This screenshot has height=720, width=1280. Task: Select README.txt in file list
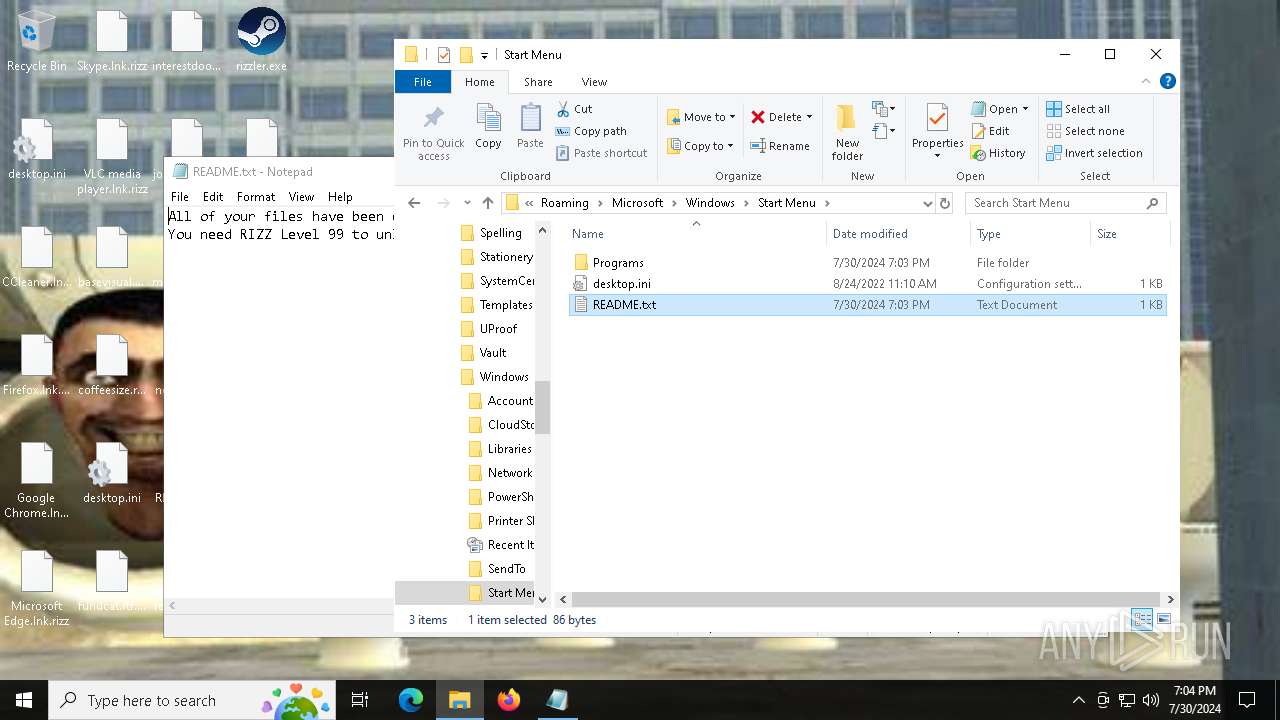[x=867, y=305]
